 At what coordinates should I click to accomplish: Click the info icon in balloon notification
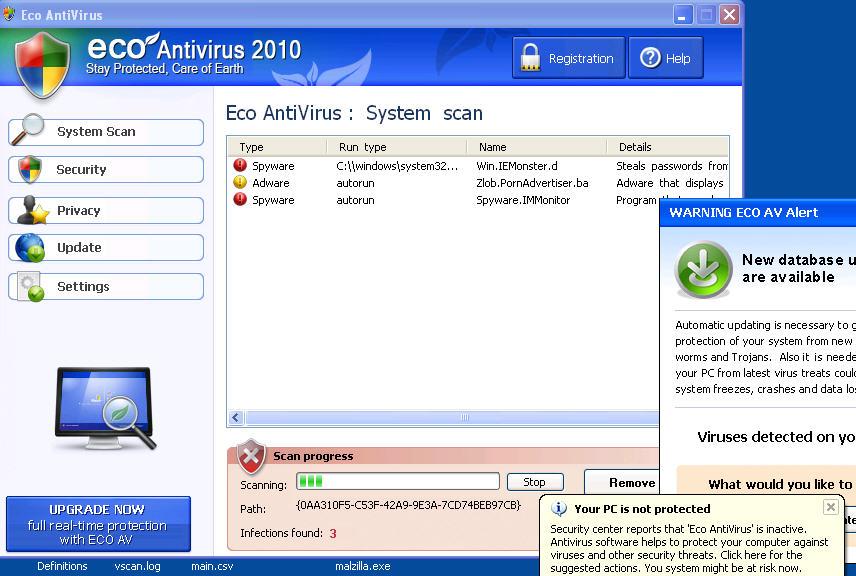point(558,509)
